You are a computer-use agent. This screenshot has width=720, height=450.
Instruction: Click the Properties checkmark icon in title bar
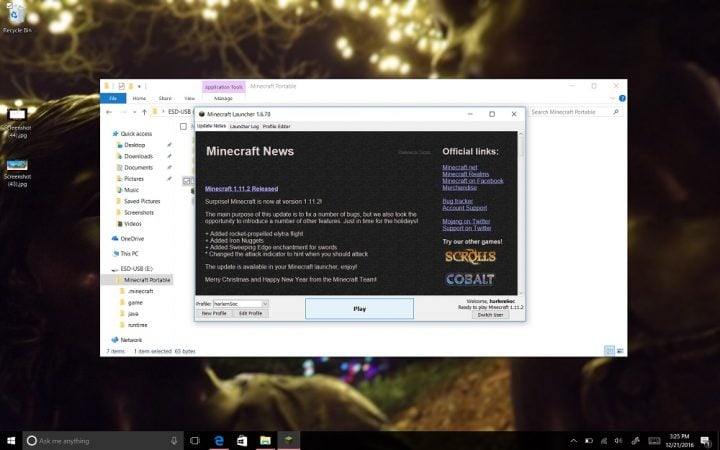point(121,86)
